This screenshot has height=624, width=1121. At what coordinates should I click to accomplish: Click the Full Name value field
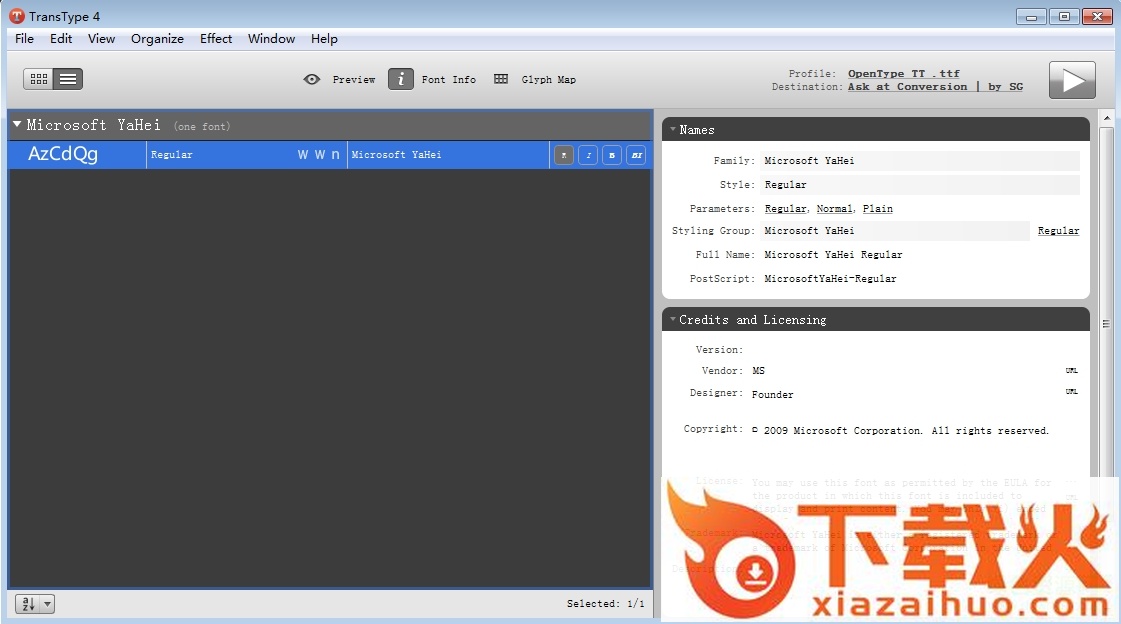(833, 254)
